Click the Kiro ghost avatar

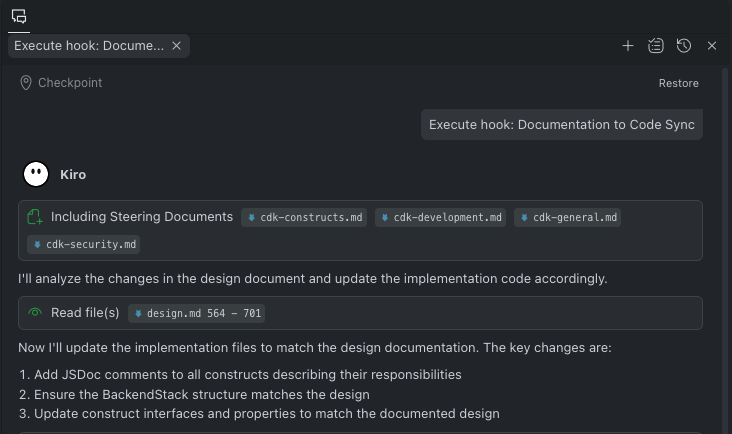pyautogui.click(x=36, y=174)
